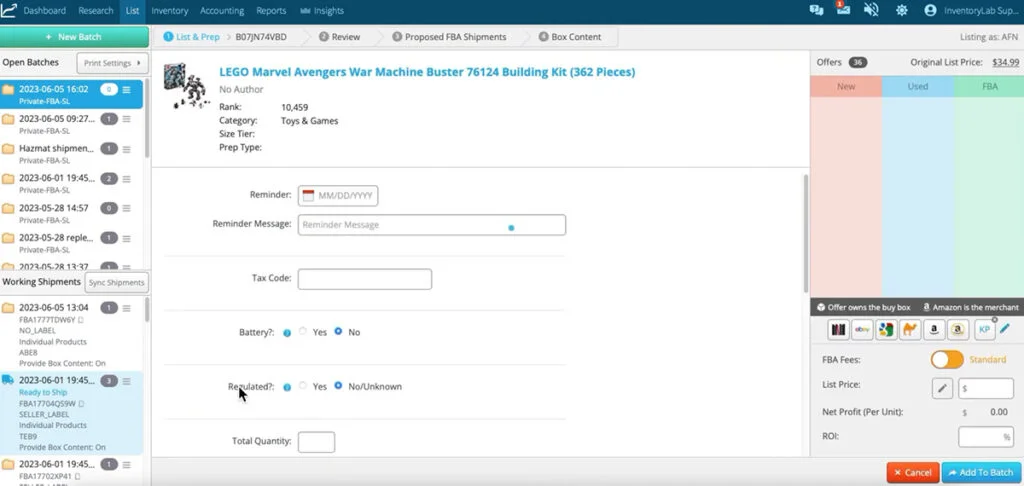Open the Inventory menu
Viewport: 1024px width, 486px height.
(170, 11)
